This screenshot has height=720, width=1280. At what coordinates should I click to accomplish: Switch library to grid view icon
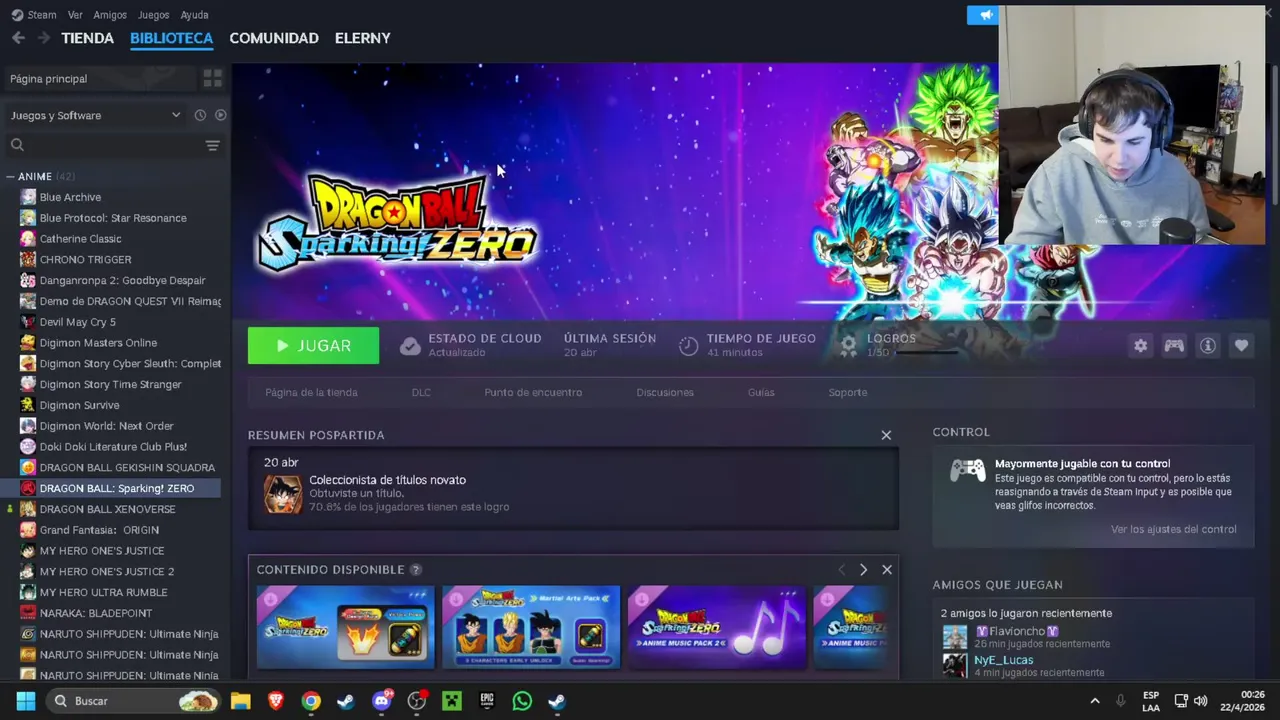pos(212,78)
